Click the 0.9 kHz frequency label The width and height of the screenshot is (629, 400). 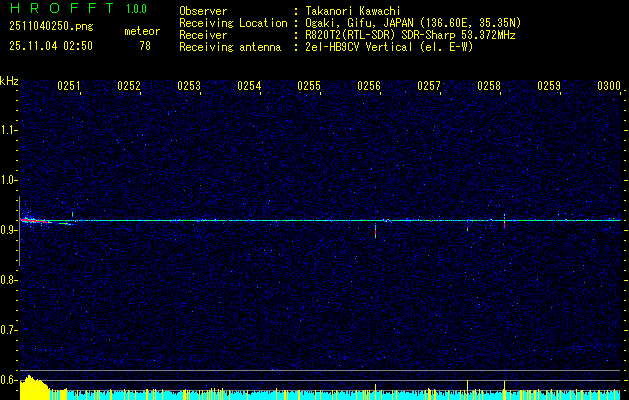[7, 230]
